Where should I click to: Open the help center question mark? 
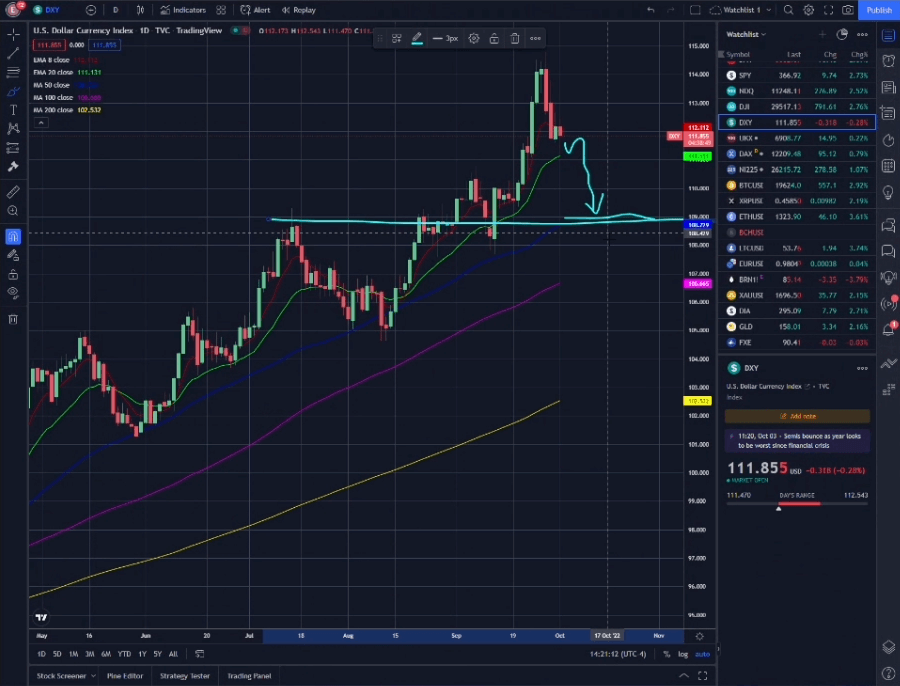coord(889,673)
